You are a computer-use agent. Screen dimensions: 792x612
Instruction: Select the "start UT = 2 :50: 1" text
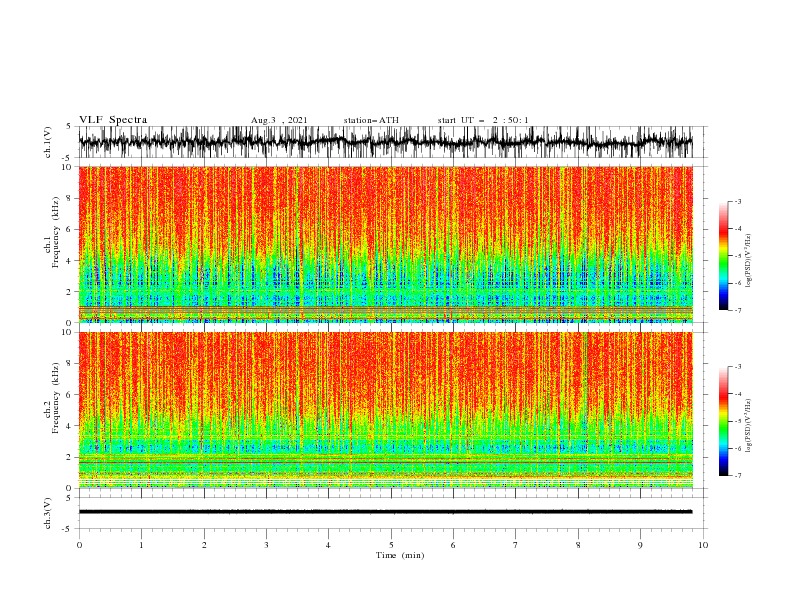click(x=483, y=120)
